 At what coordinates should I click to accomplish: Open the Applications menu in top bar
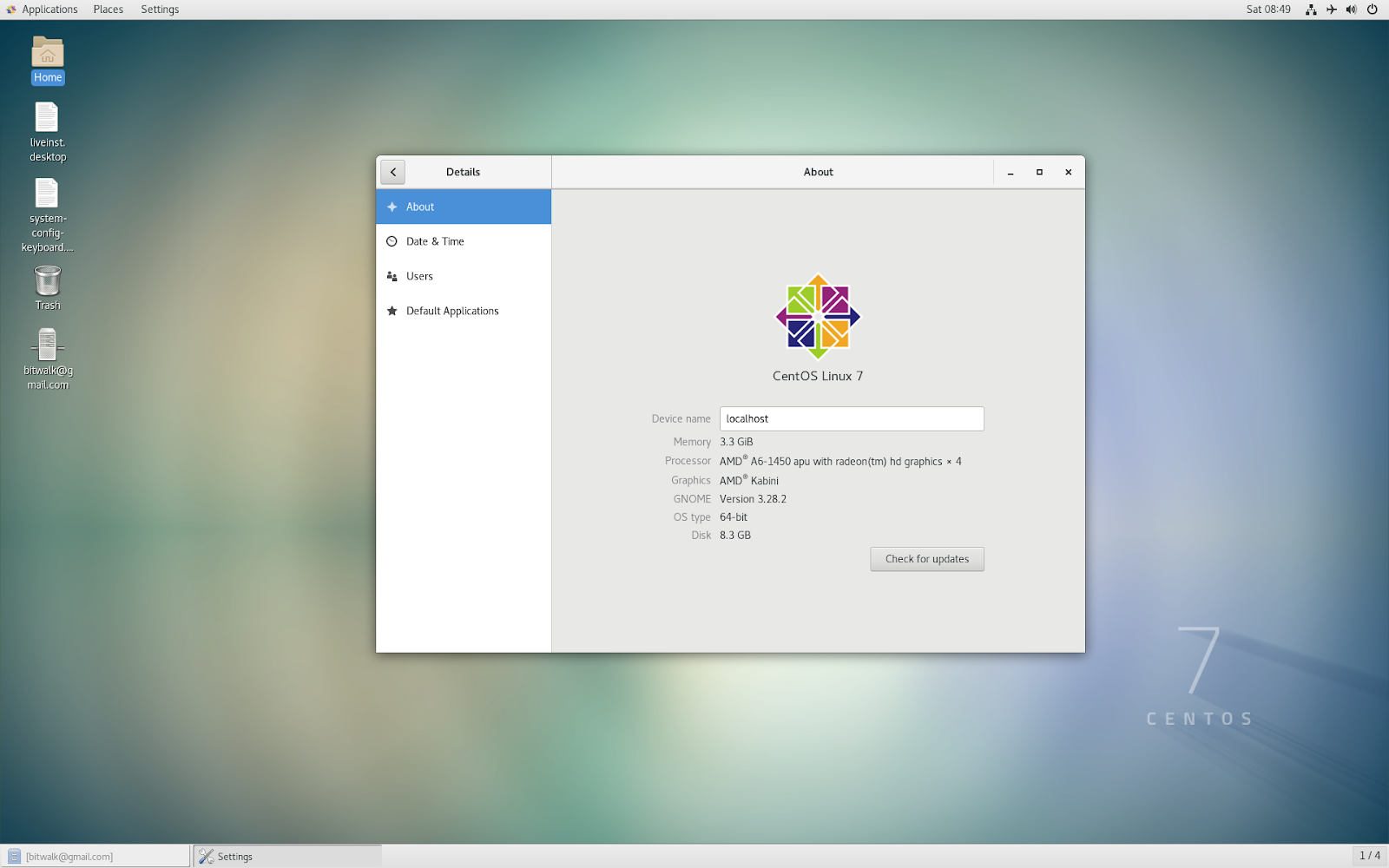click(x=42, y=10)
